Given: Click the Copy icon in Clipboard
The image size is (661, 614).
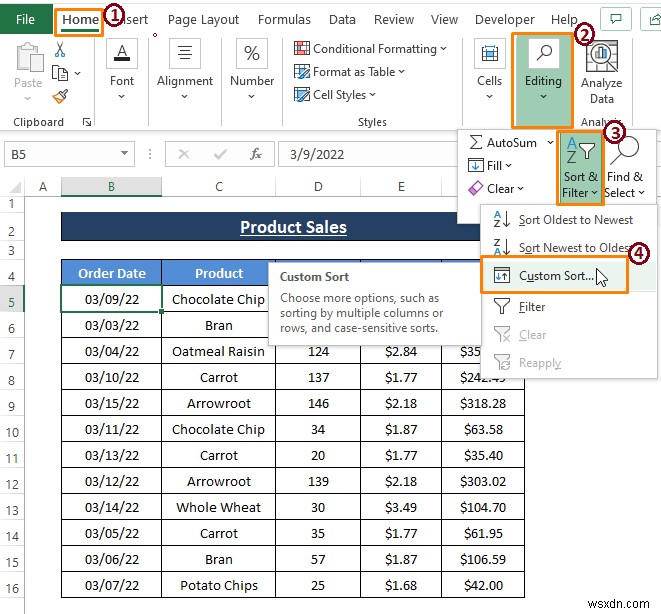Looking at the screenshot, I should [x=60, y=73].
